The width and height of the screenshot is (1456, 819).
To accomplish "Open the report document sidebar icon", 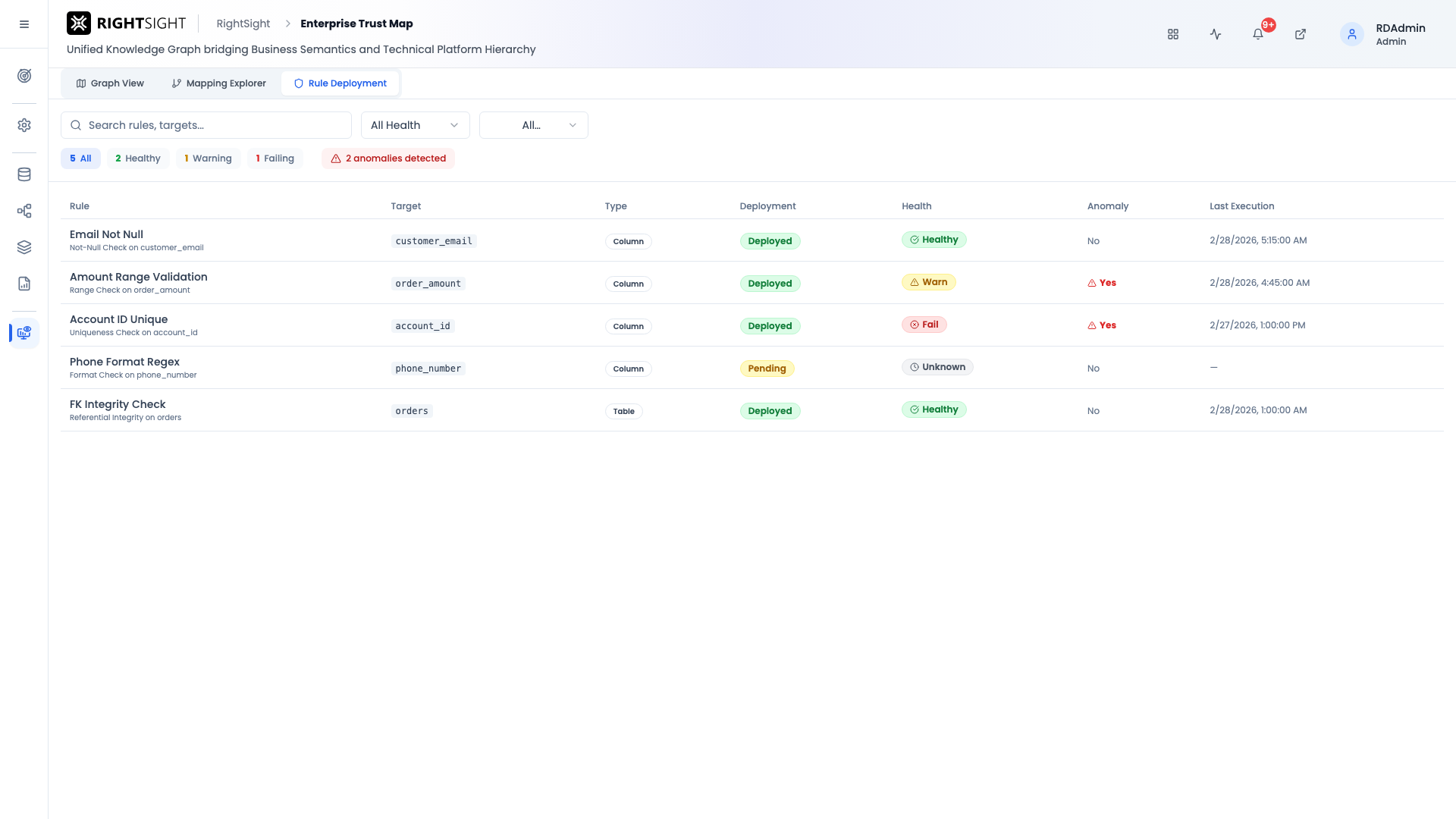I will [24, 284].
